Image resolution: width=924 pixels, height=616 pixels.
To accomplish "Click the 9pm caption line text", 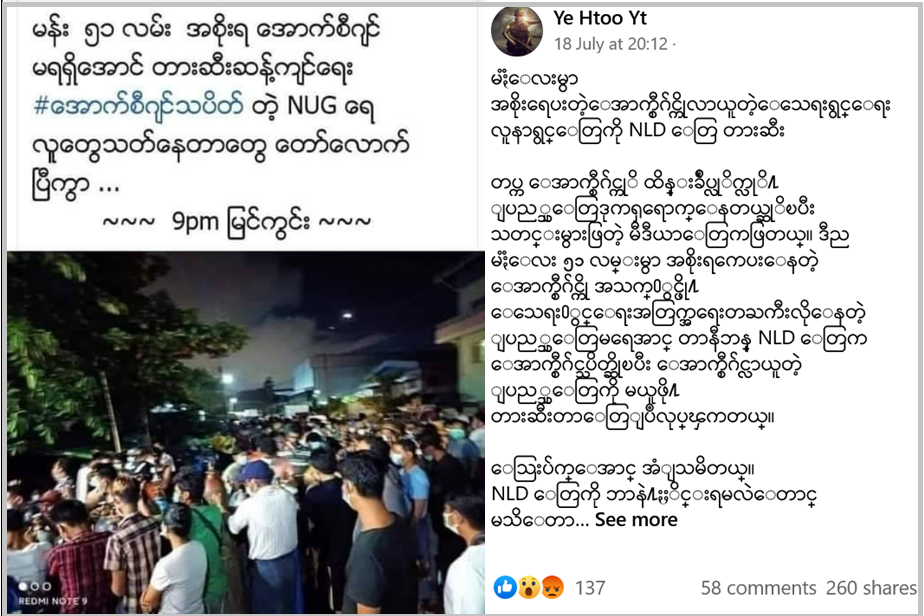I will point(237,223).
